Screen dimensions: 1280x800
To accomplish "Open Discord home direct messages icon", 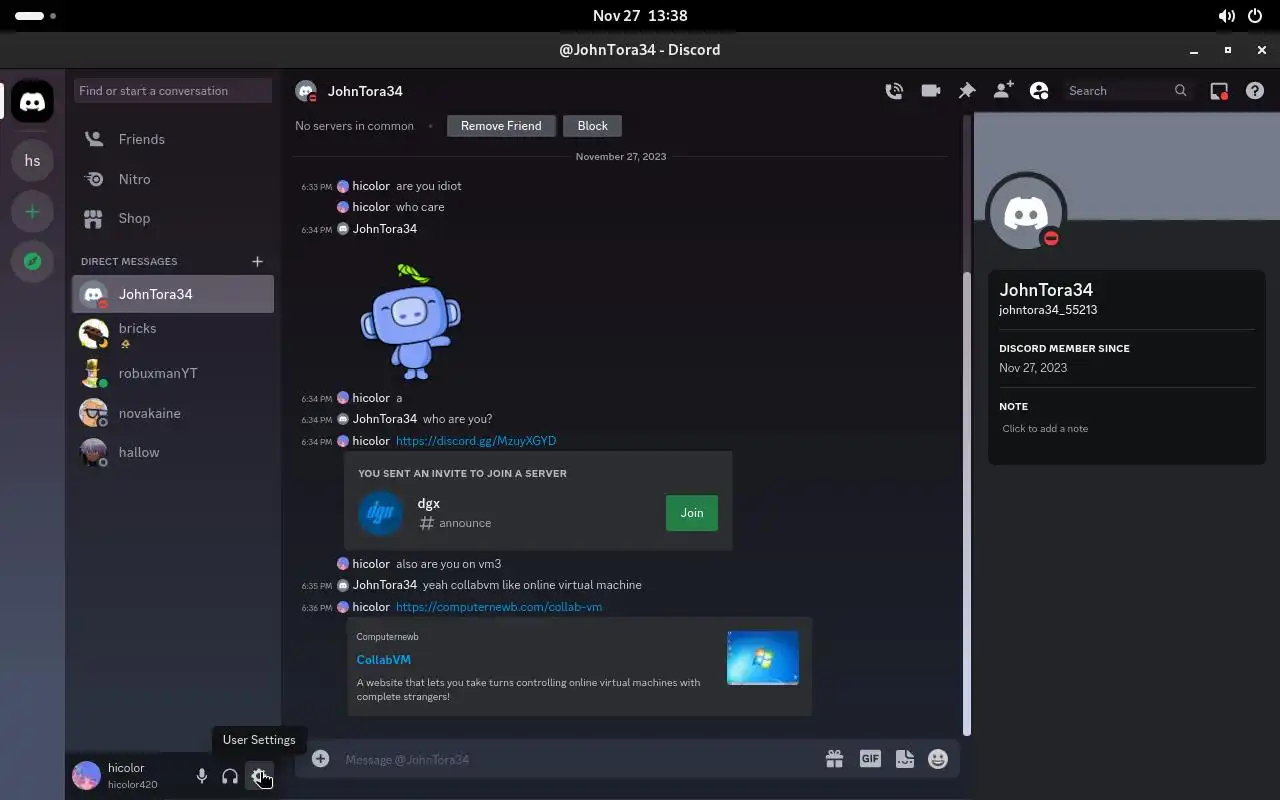I will click(x=32, y=102).
